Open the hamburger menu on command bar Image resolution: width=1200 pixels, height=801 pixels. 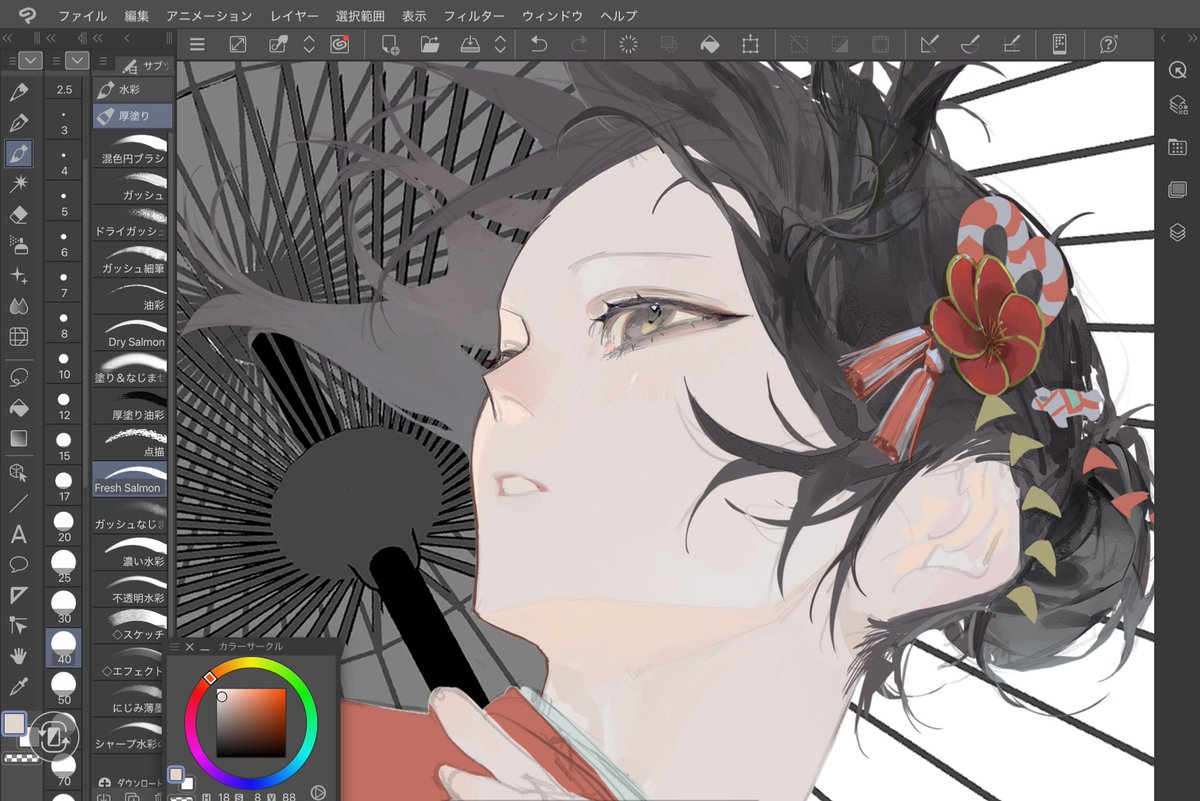[x=197, y=44]
